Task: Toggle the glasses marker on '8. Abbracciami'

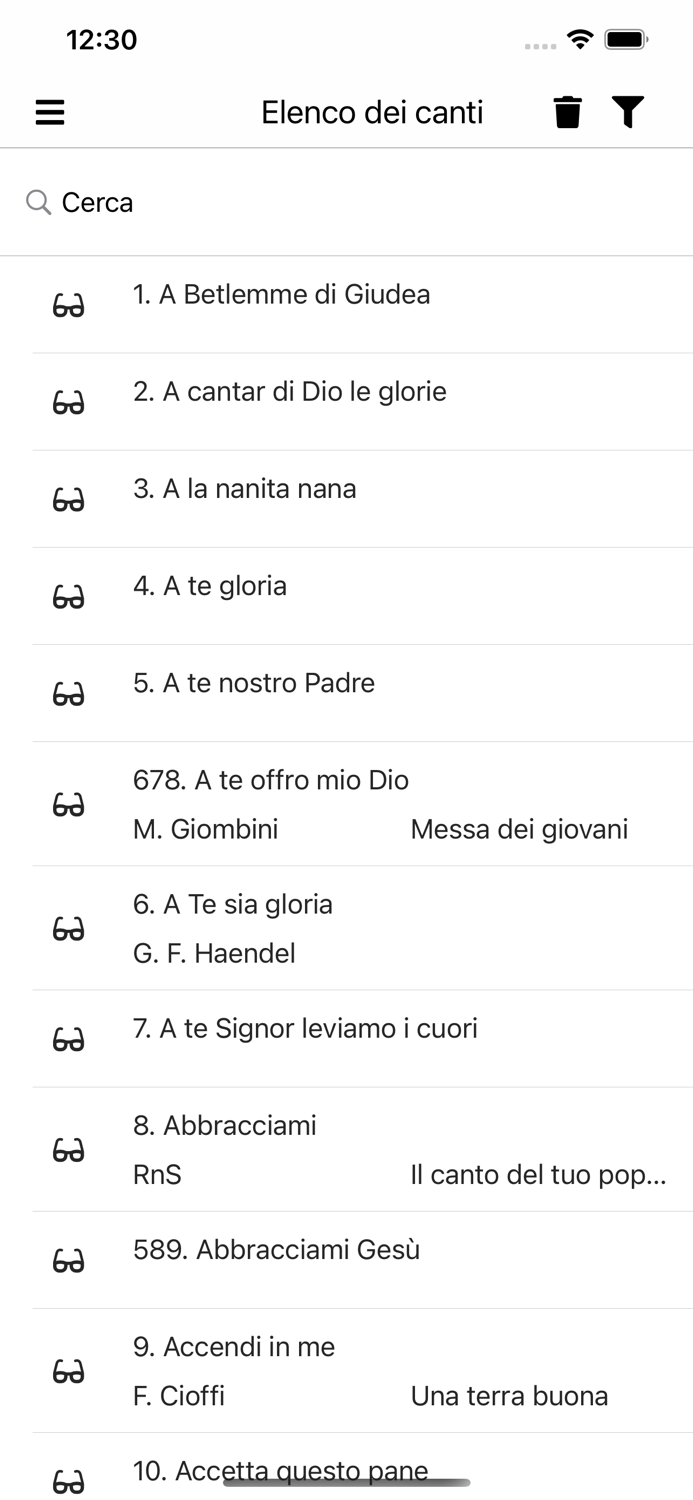Action: [67, 1150]
